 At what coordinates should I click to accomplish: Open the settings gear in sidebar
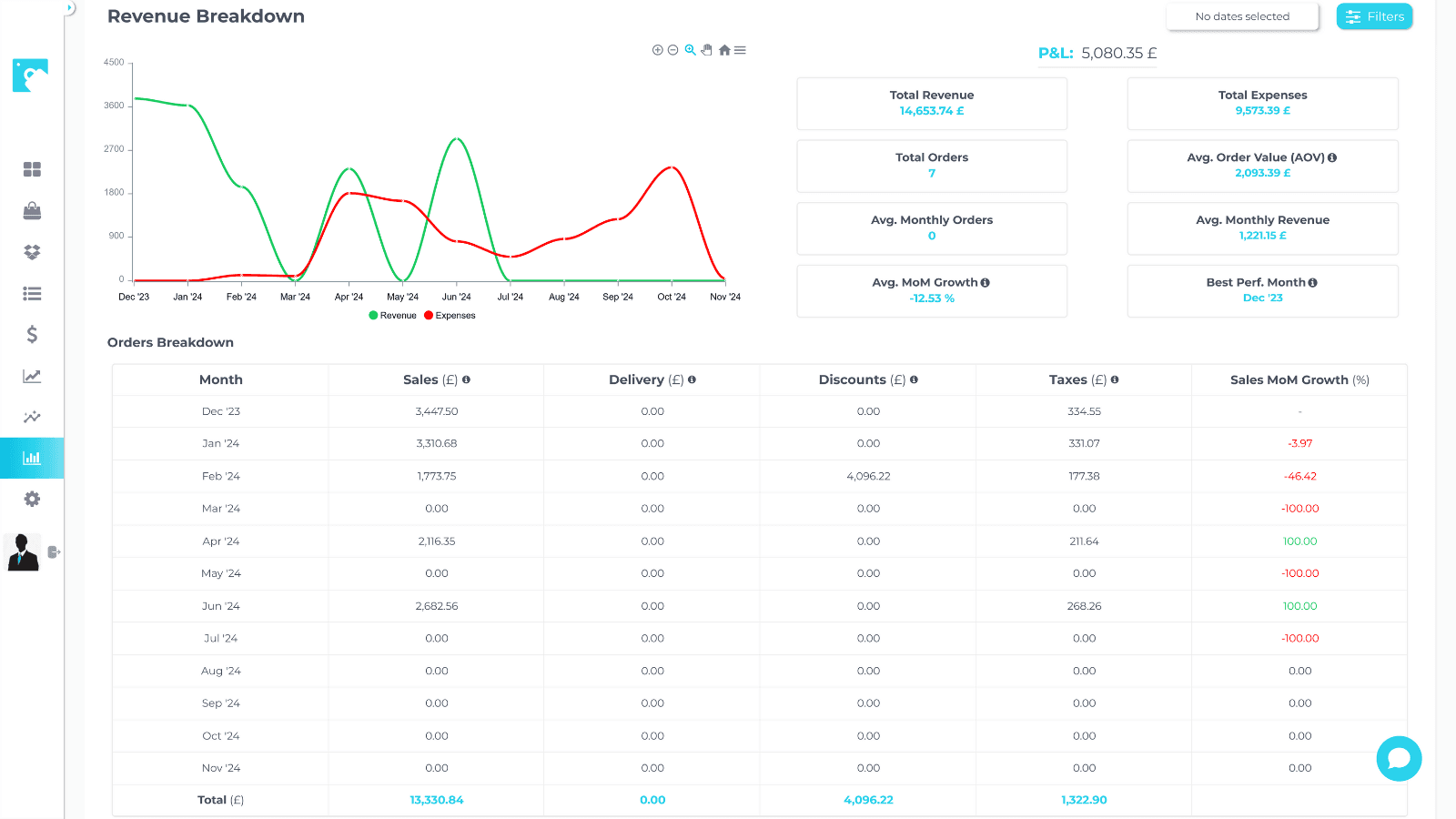[x=32, y=499]
